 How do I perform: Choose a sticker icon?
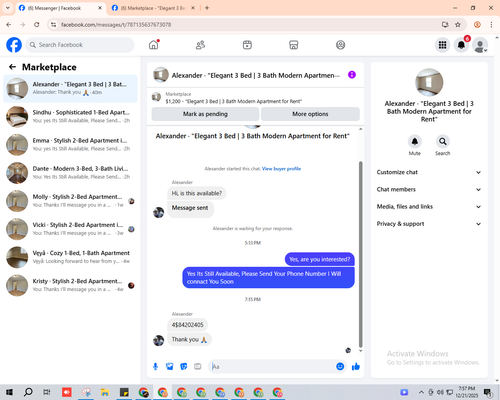(184, 367)
